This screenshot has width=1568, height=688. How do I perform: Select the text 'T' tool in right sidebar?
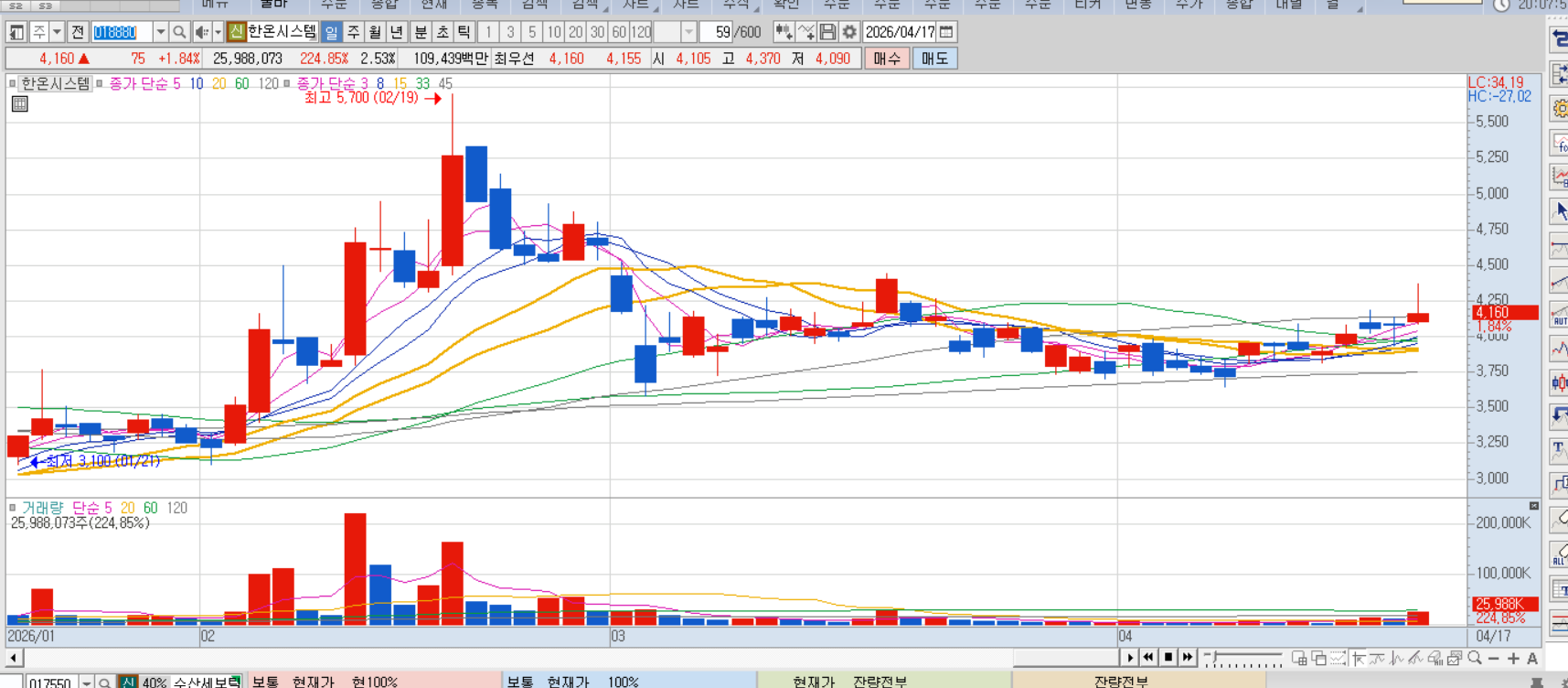tap(1559, 450)
